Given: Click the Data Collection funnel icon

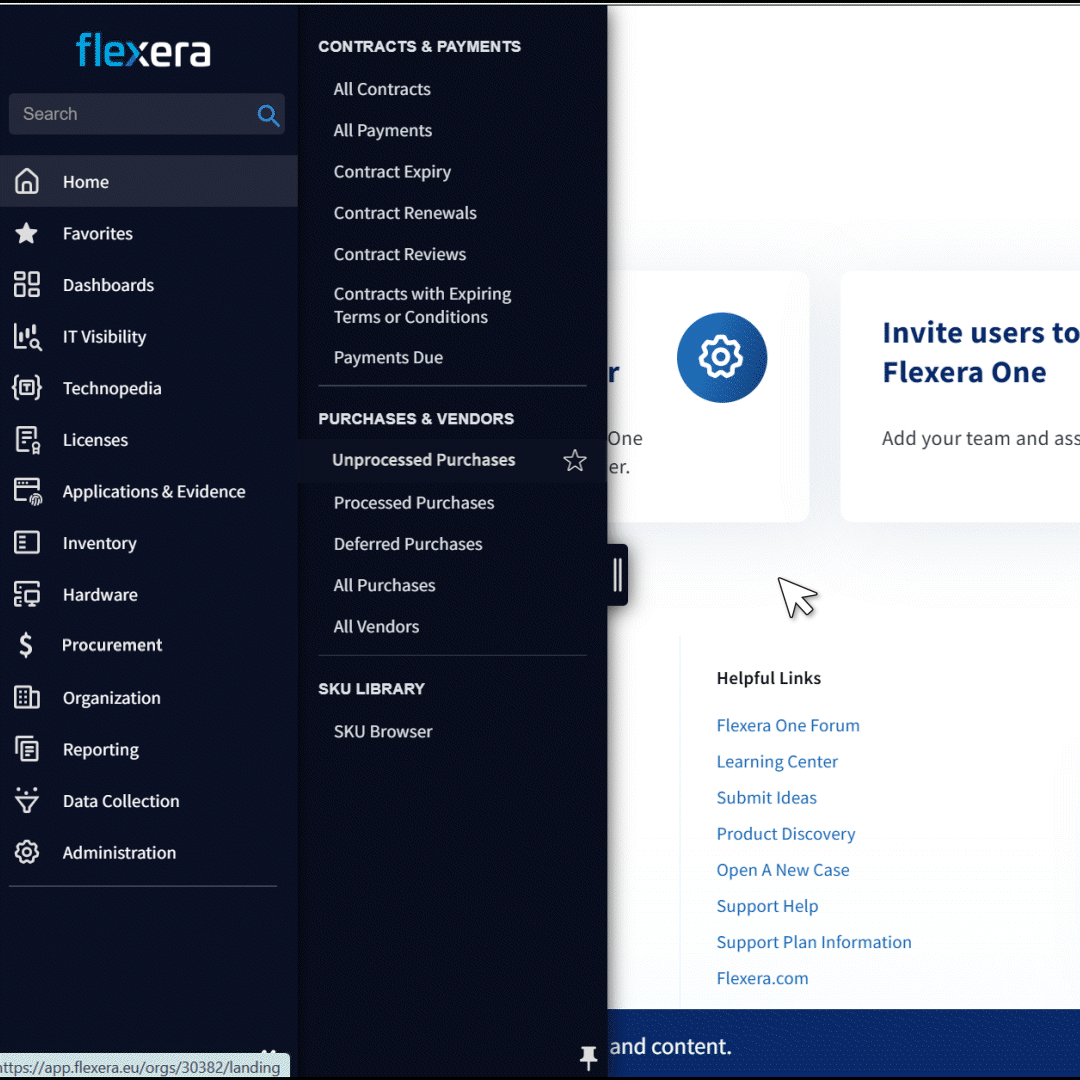Looking at the screenshot, I should click(x=27, y=801).
